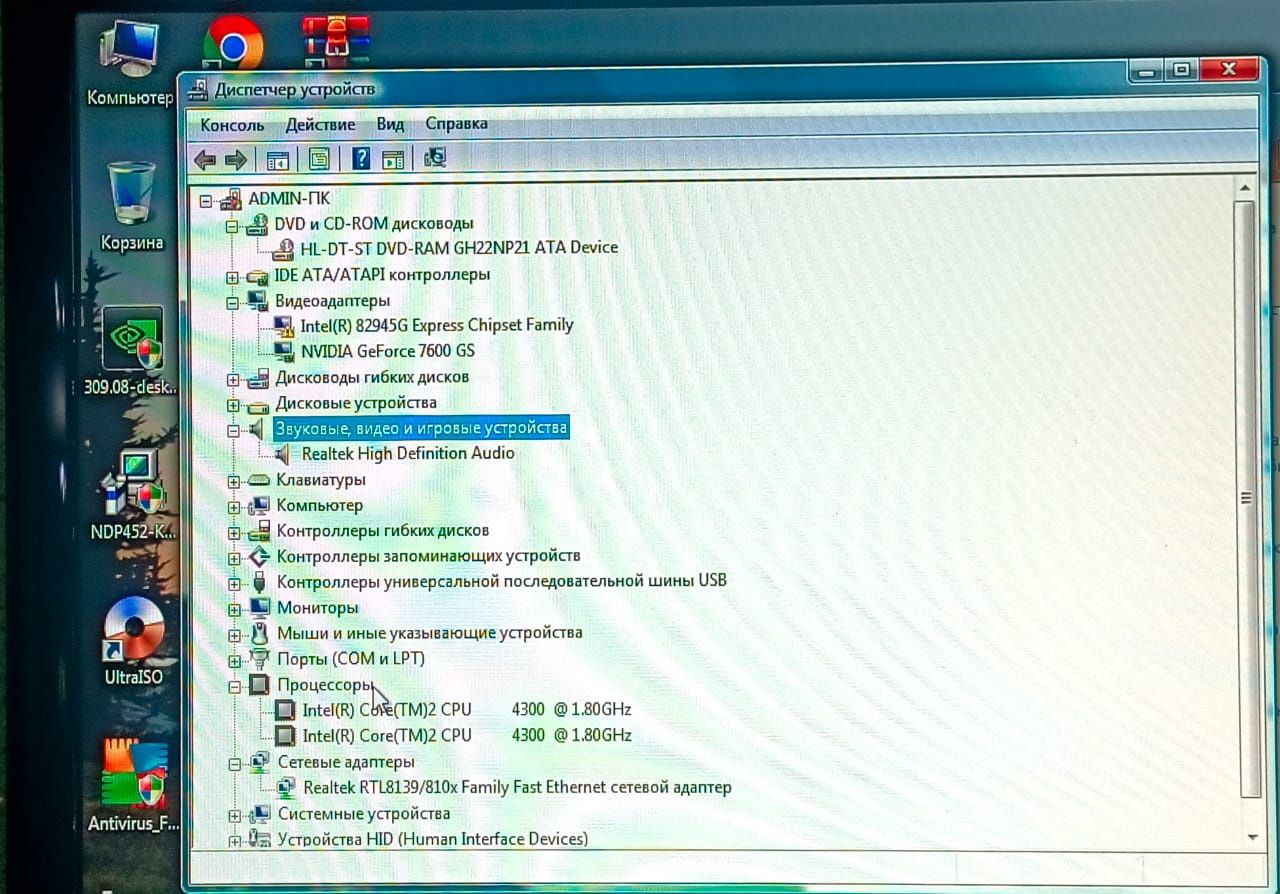The width and height of the screenshot is (1280, 894).
Task: Select Intel(R) 82945G Express Chipset Family
Action: [437, 325]
